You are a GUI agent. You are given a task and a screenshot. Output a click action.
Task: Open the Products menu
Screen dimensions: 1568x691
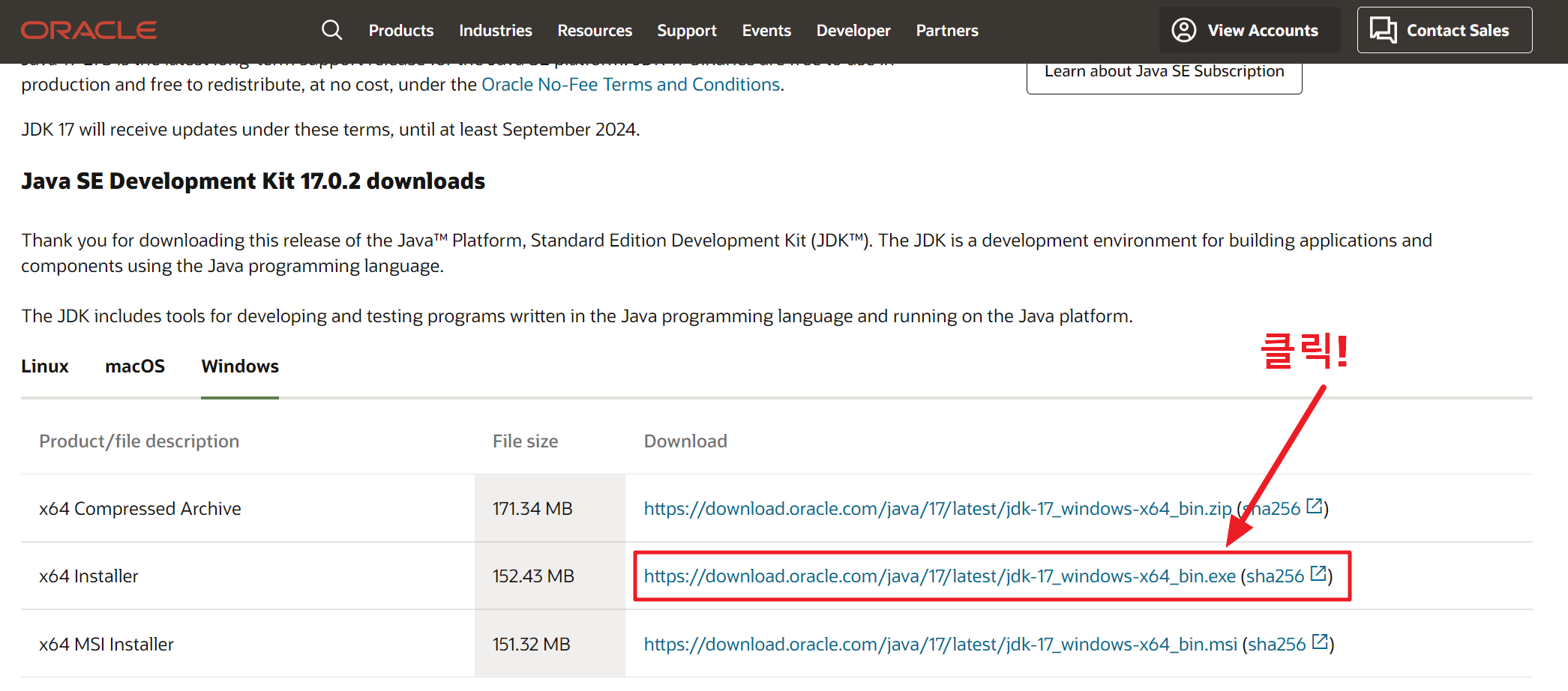401,31
